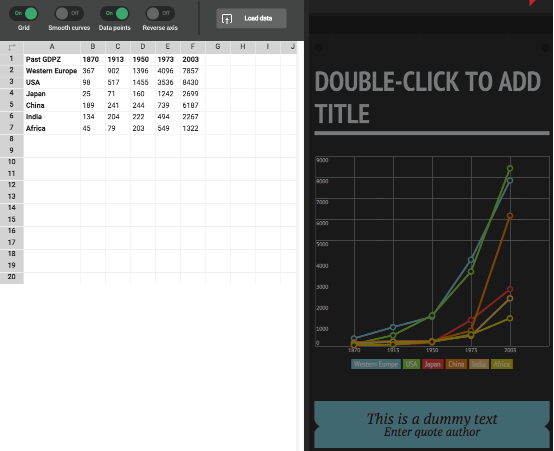Click the red corner ribbon icon
The height and width of the screenshot is (451, 554).
pos(533,2)
